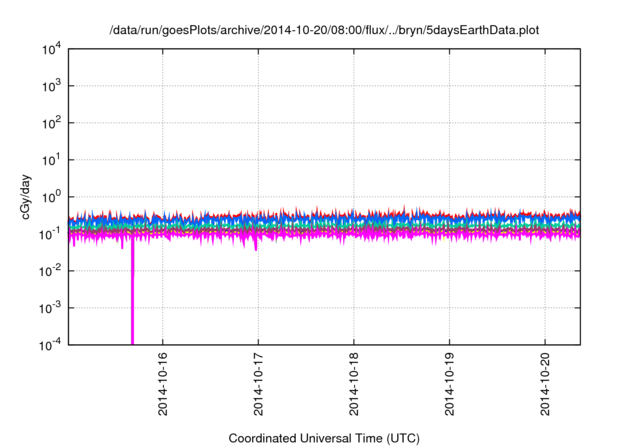Click the 10^1 y-axis tick label

coord(48,160)
